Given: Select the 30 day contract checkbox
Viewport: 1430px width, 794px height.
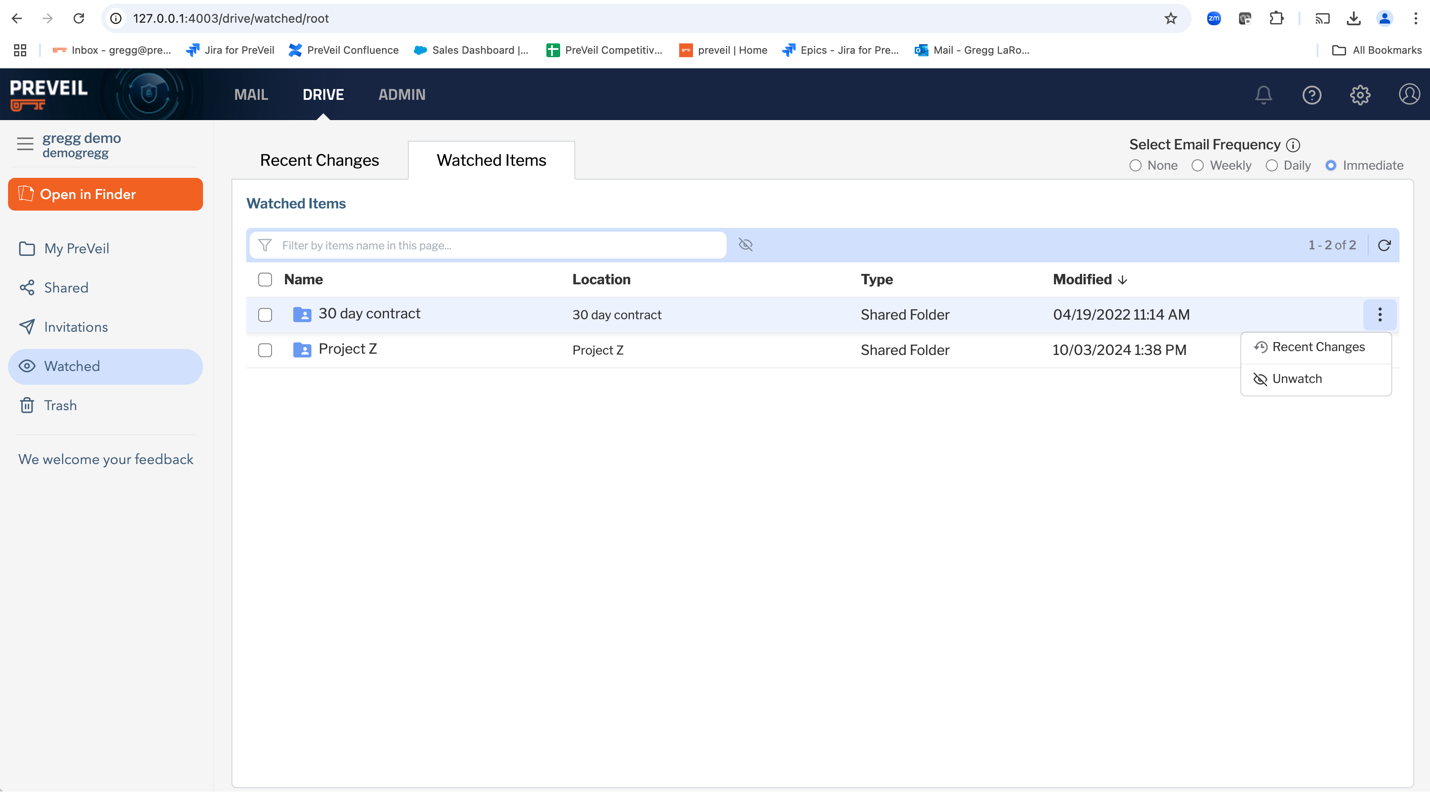Looking at the screenshot, I should [x=265, y=315].
